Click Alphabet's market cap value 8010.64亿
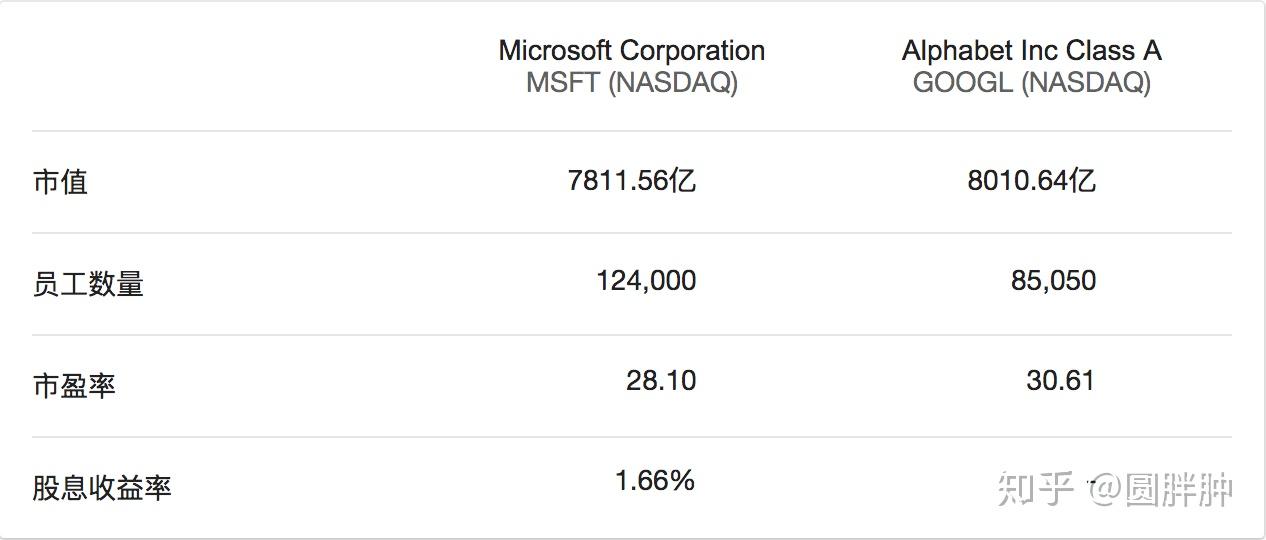Image resolution: width=1266 pixels, height=540 pixels. click(x=1031, y=180)
